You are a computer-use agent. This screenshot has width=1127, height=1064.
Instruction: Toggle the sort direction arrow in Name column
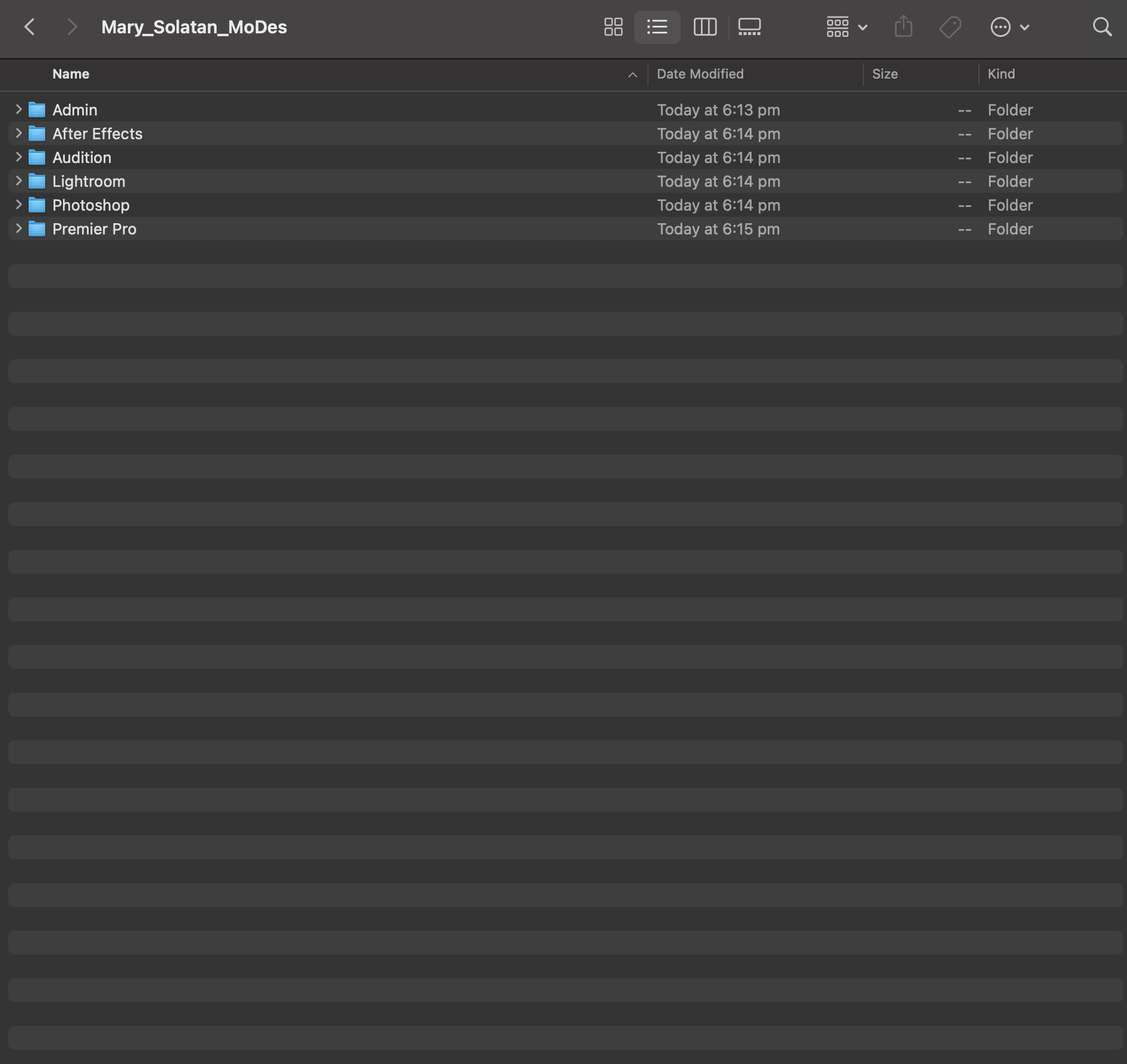click(x=633, y=74)
